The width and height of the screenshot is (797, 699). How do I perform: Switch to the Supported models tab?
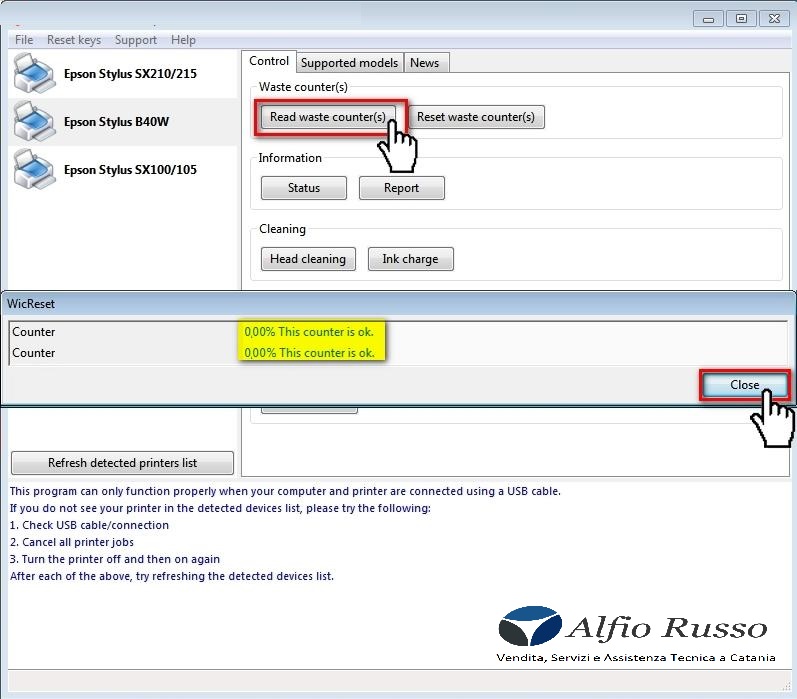[350, 63]
